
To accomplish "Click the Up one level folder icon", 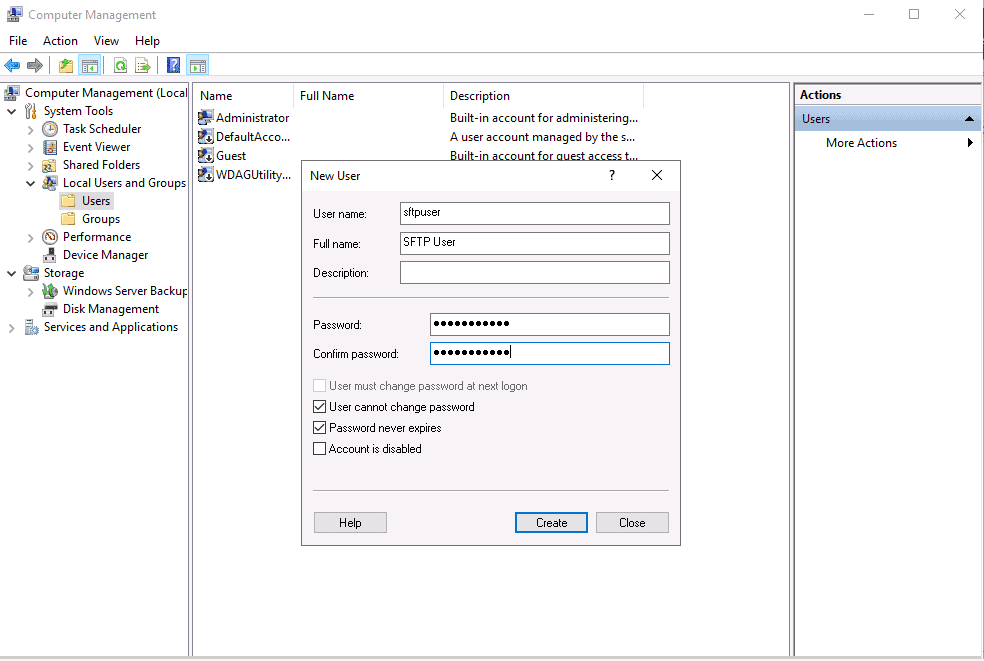I will click(65, 65).
